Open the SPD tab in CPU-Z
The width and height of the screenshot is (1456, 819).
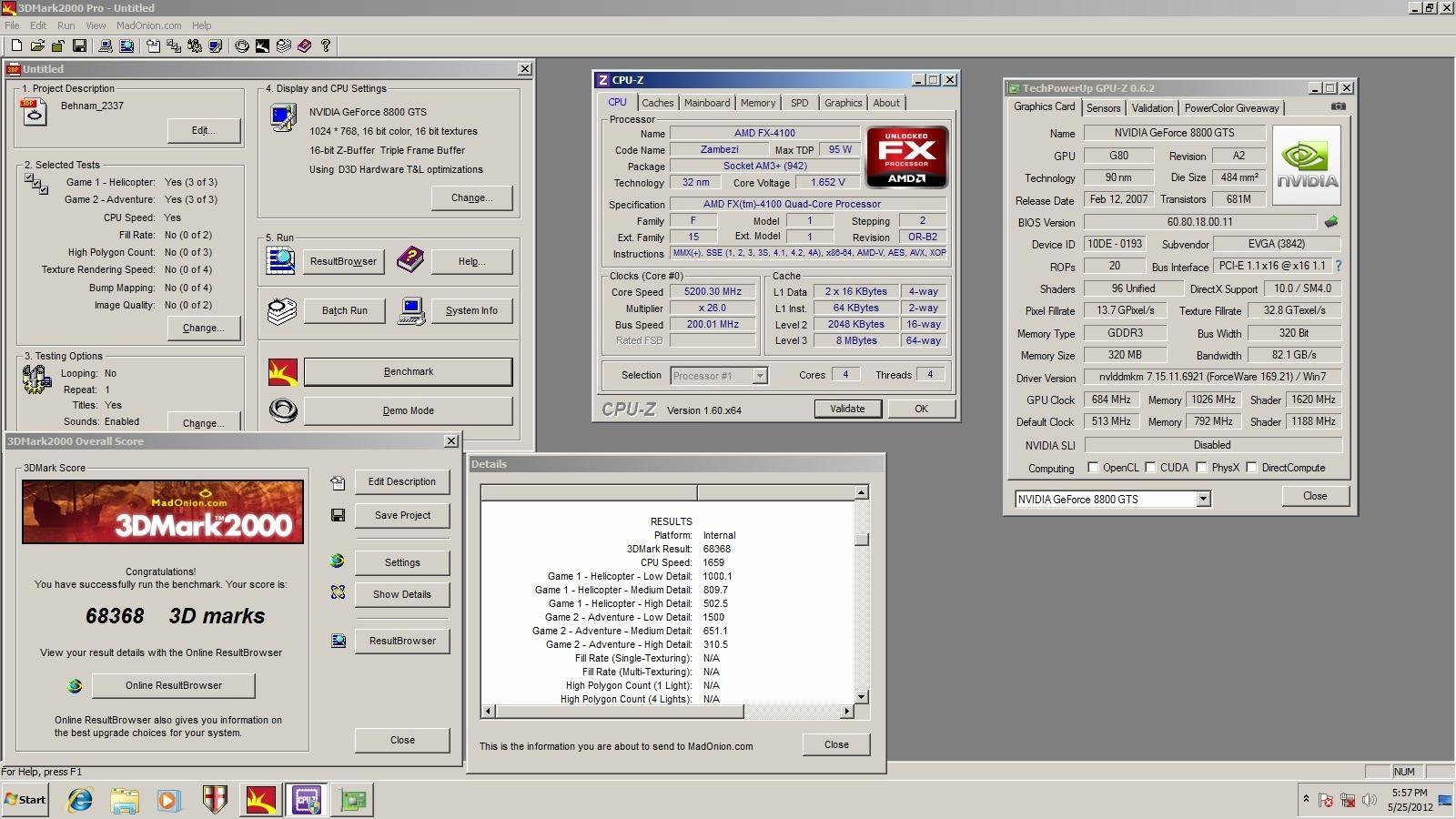(x=799, y=103)
